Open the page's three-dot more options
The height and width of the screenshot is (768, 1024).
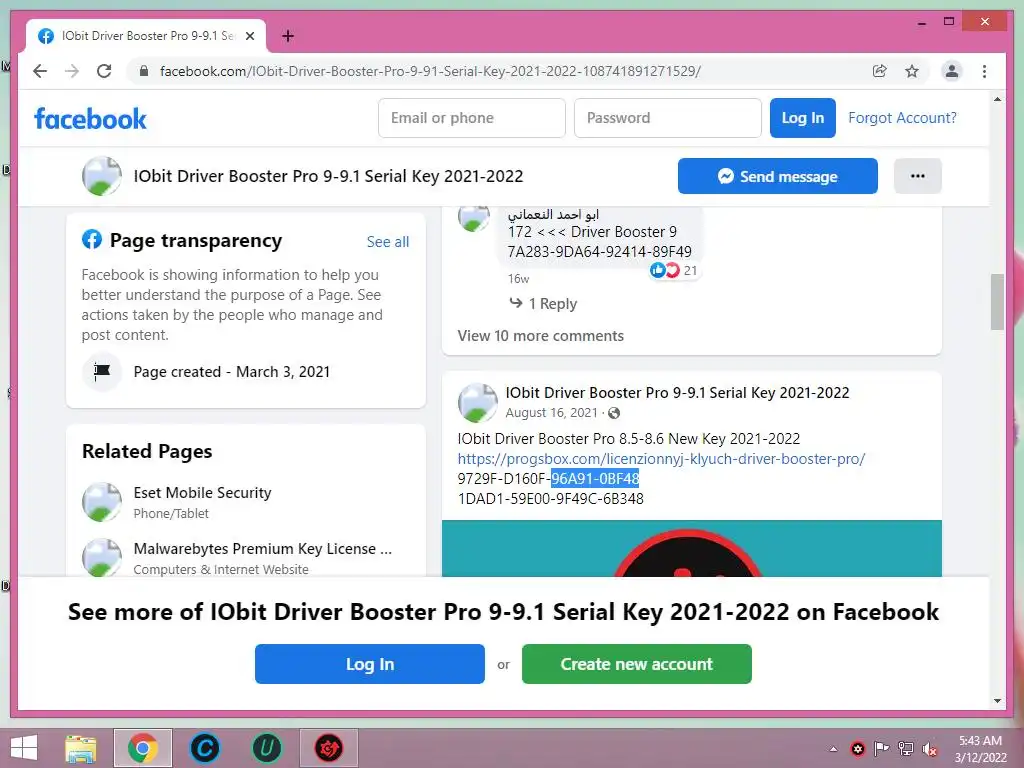918,176
